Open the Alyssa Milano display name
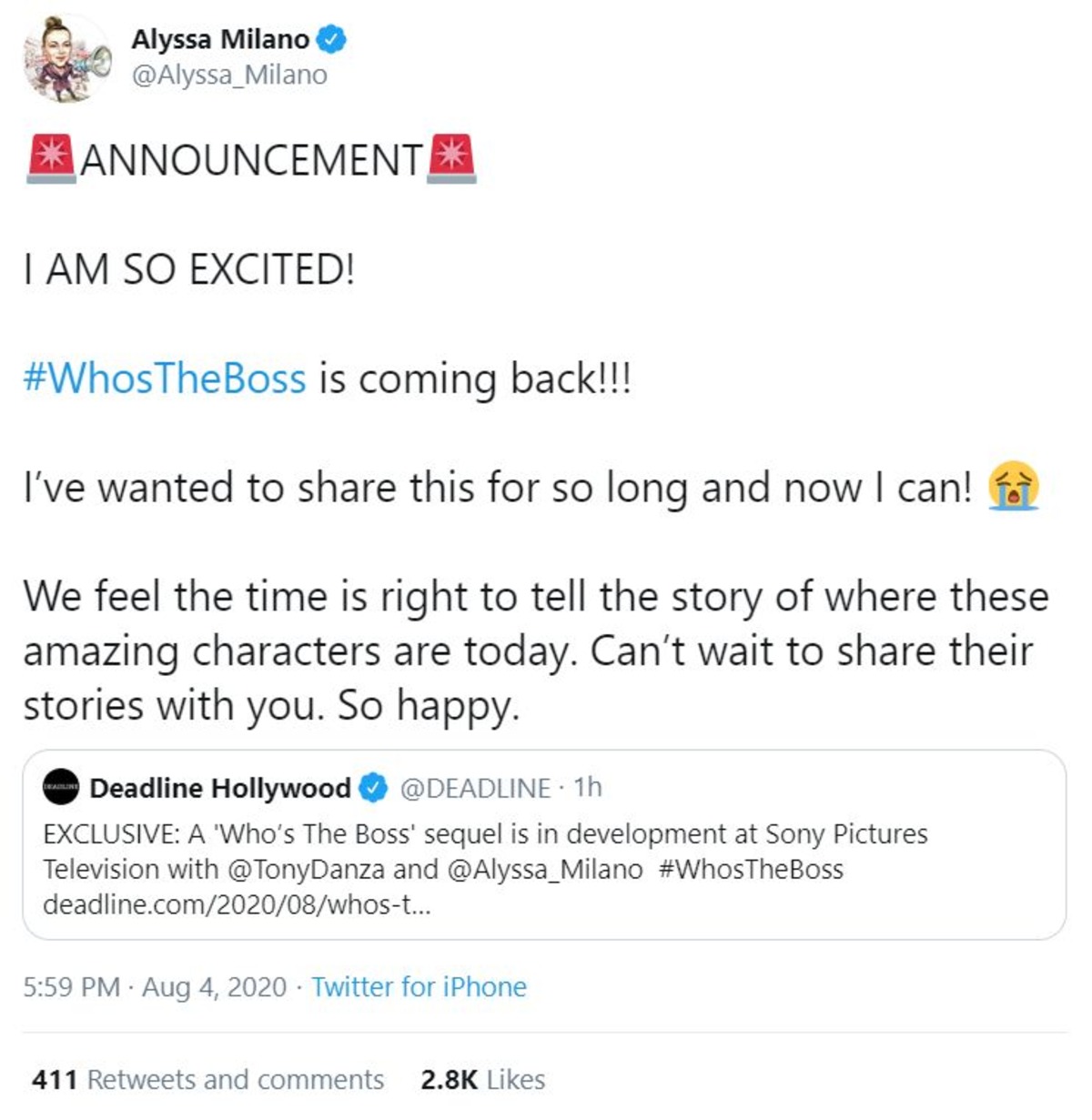1092x1120 pixels. 220,39
